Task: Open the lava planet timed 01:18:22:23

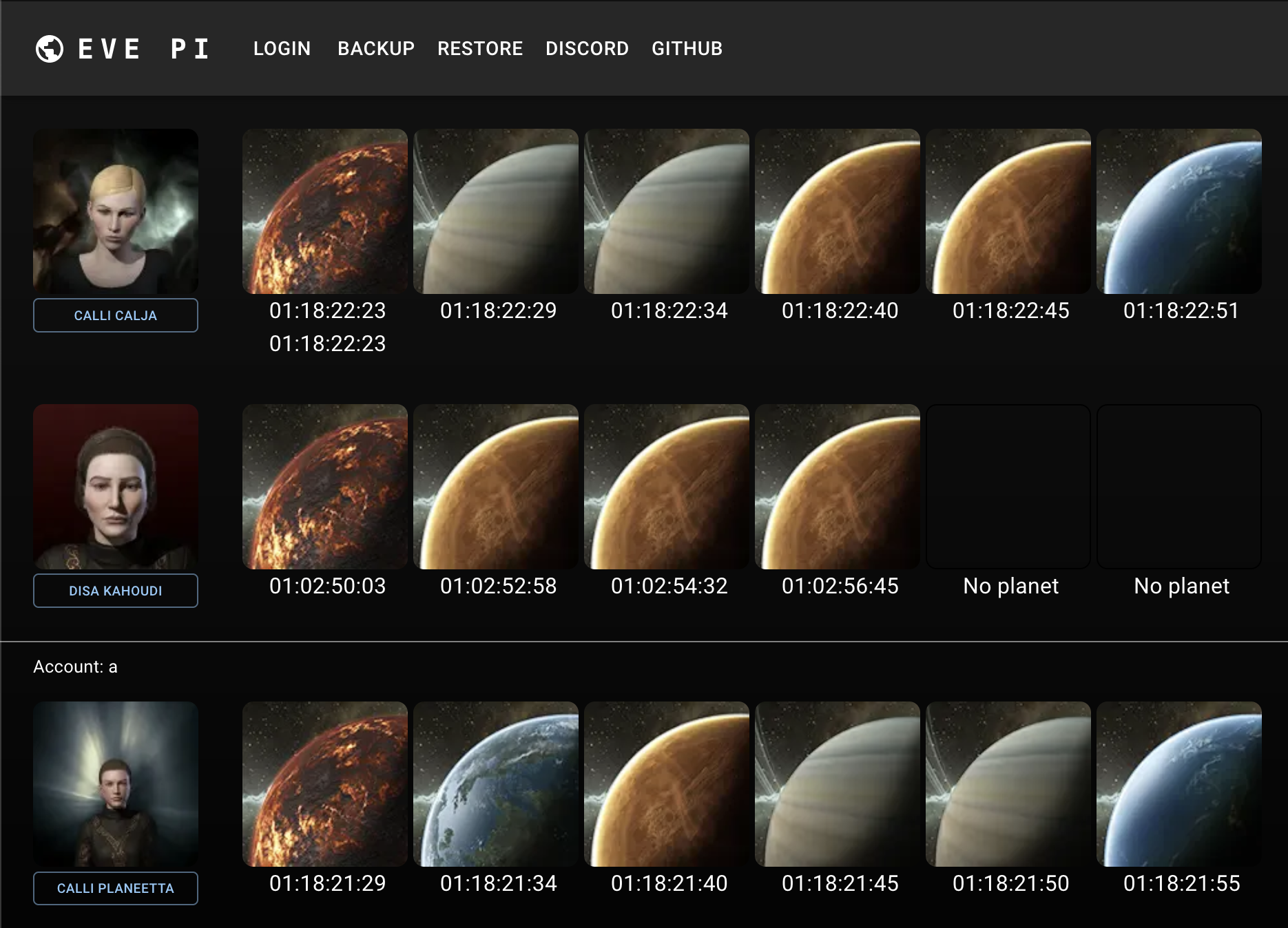Action: coord(325,211)
